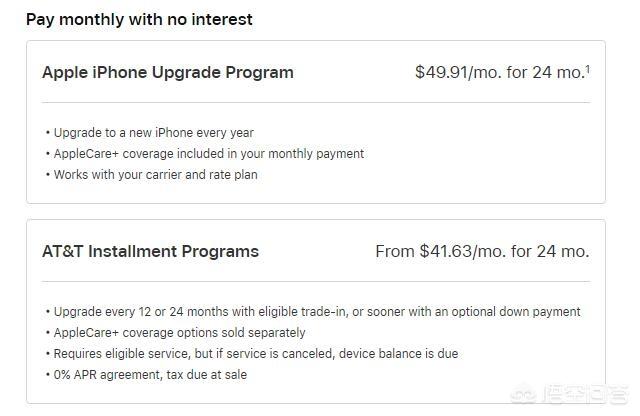Click the $49.91/mo. for 24 mo. price
The height and width of the screenshot is (416, 640).
tap(498, 72)
